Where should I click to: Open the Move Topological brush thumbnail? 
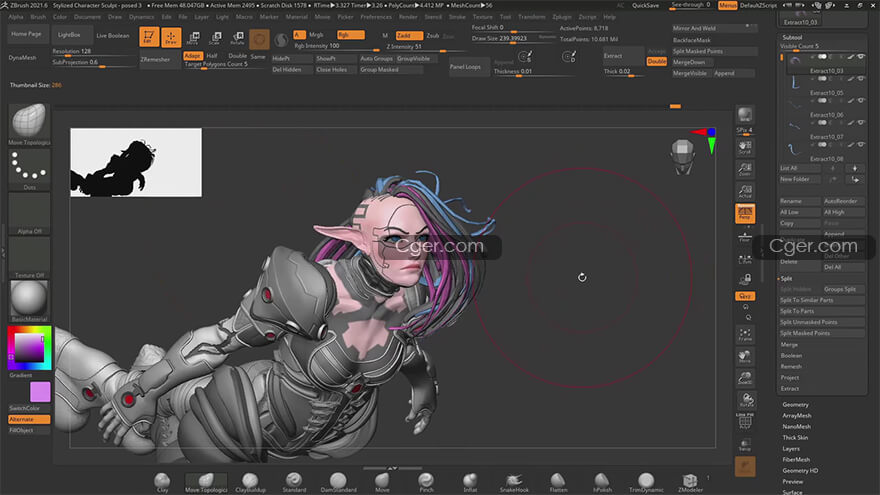tap(29, 125)
